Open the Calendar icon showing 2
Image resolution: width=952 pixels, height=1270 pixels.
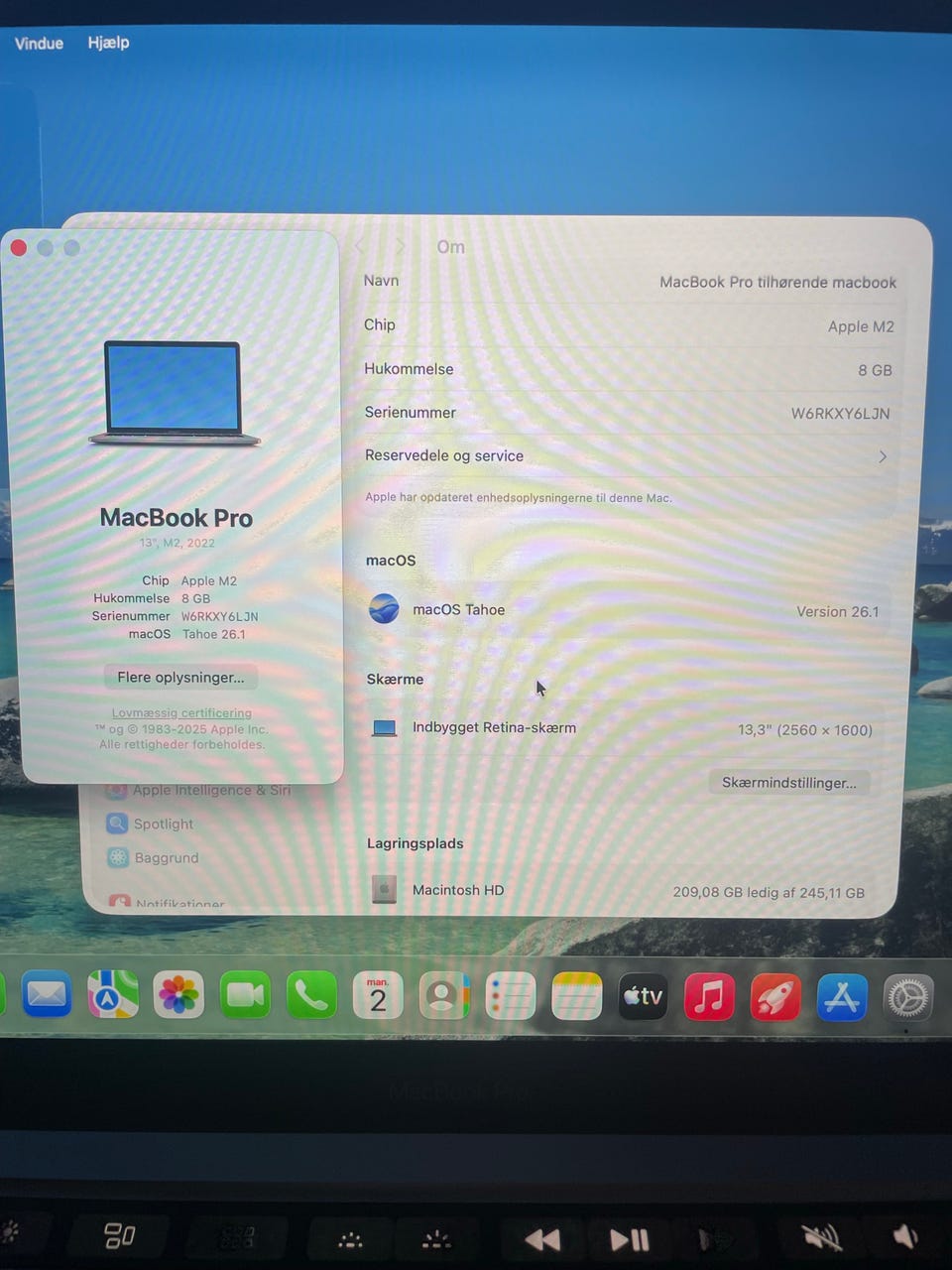[x=378, y=995]
